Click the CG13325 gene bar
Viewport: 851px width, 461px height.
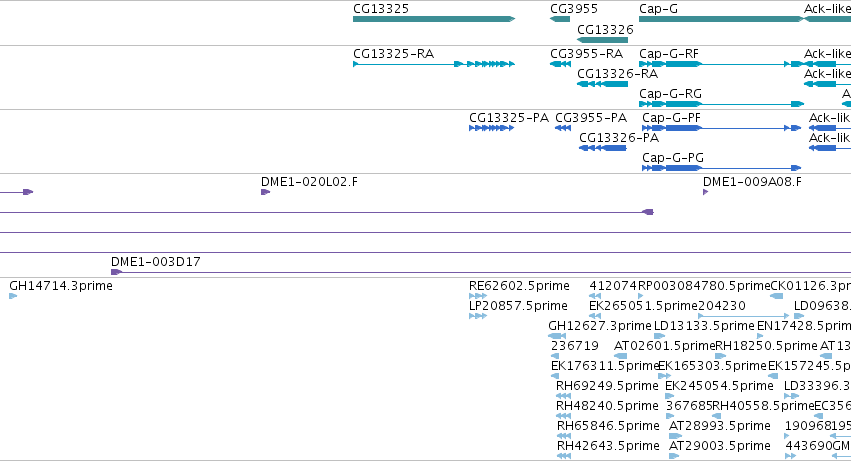(x=434, y=19)
